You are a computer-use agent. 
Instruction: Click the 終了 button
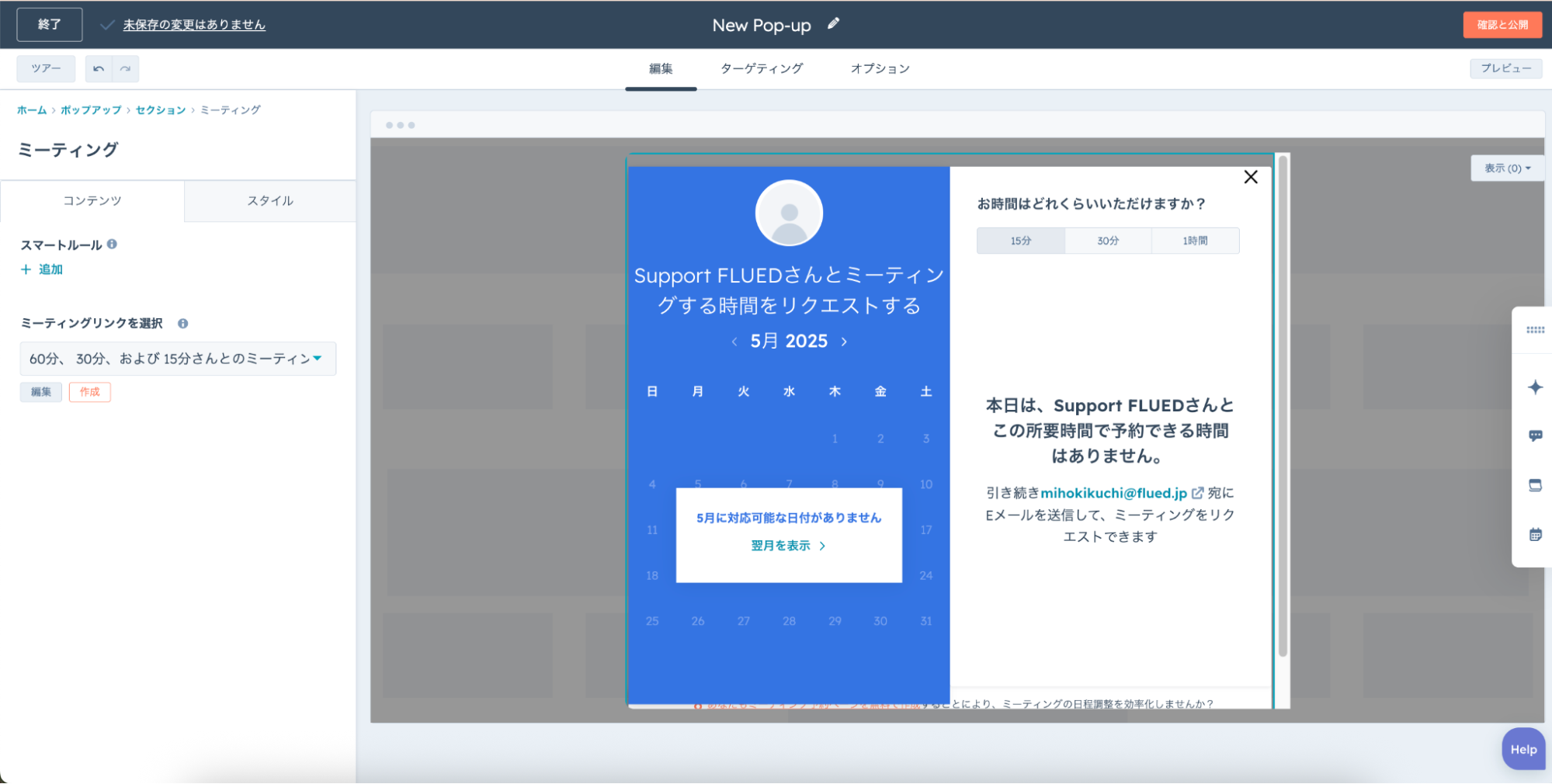[x=50, y=25]
